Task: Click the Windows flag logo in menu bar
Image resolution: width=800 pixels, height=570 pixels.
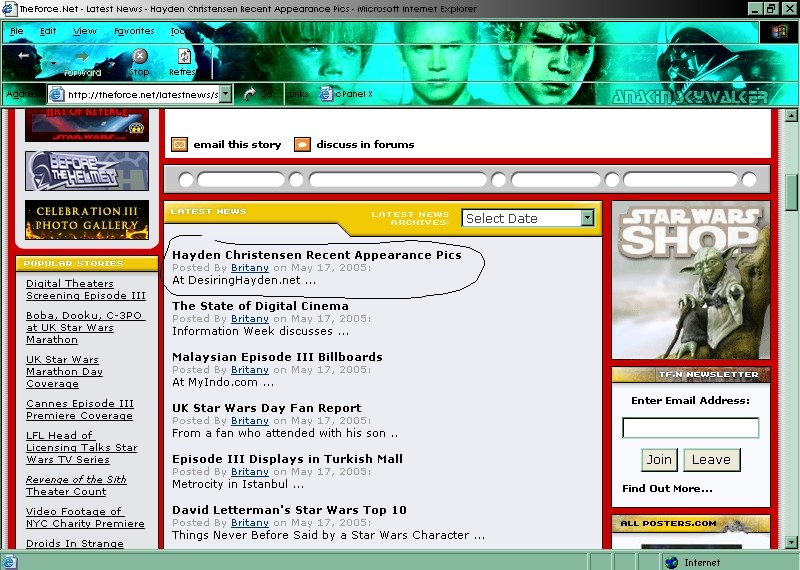Action: point(779,32)
